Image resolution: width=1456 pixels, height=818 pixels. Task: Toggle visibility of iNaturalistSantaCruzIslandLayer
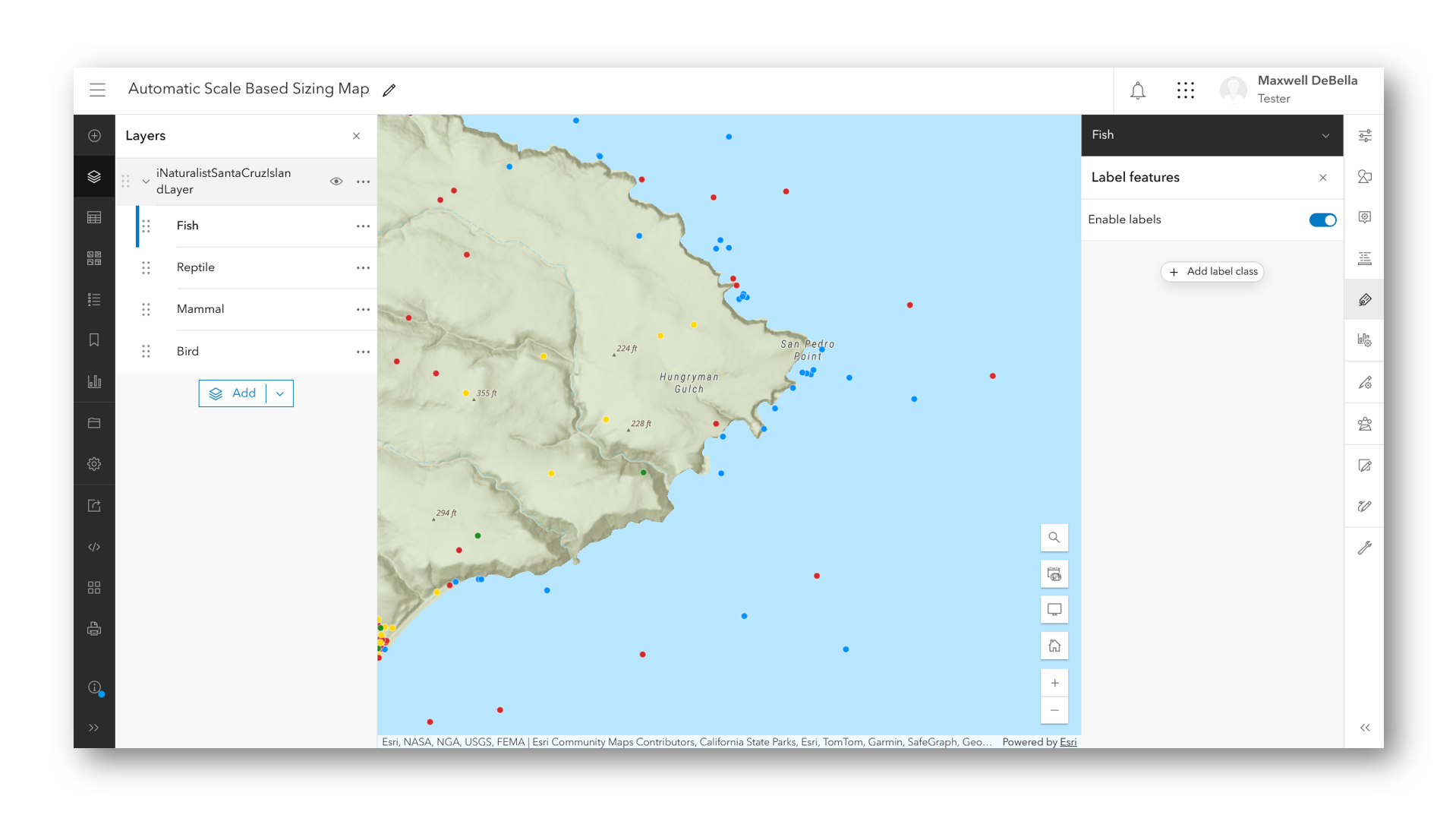pos(336,182)
